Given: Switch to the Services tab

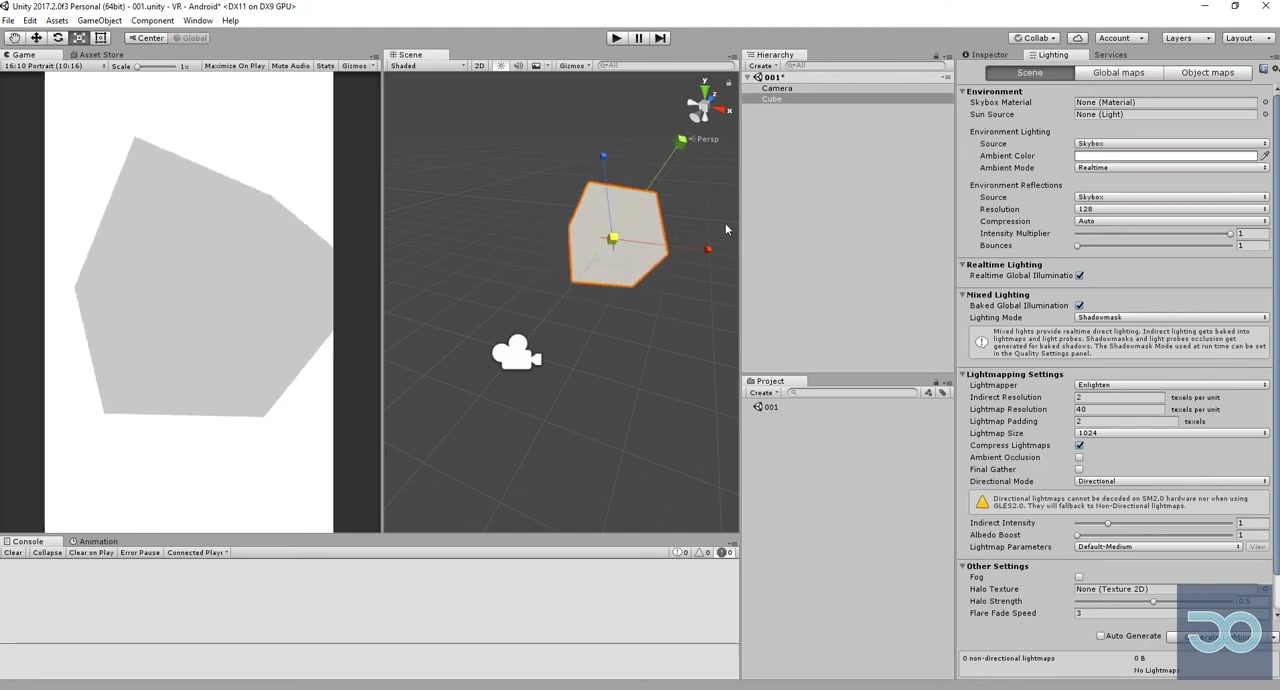Looking at the screenshot, I should [x=1110, y=55].
